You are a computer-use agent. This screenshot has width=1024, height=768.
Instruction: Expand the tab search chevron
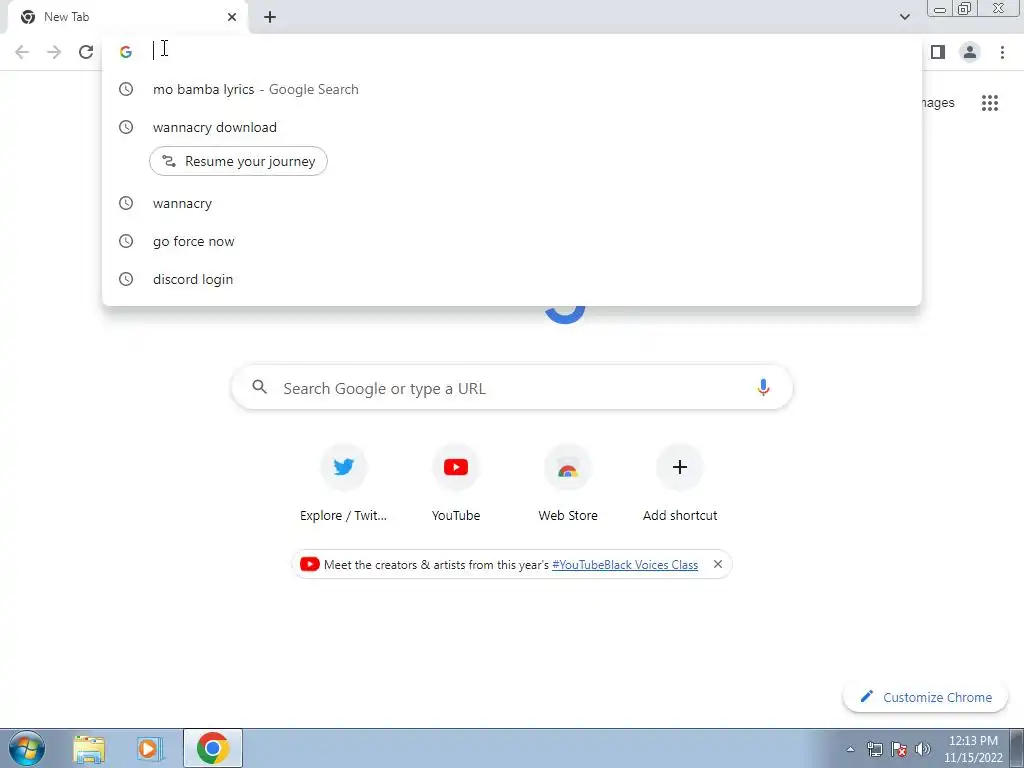pyautogui.click(x=904, y=17)
